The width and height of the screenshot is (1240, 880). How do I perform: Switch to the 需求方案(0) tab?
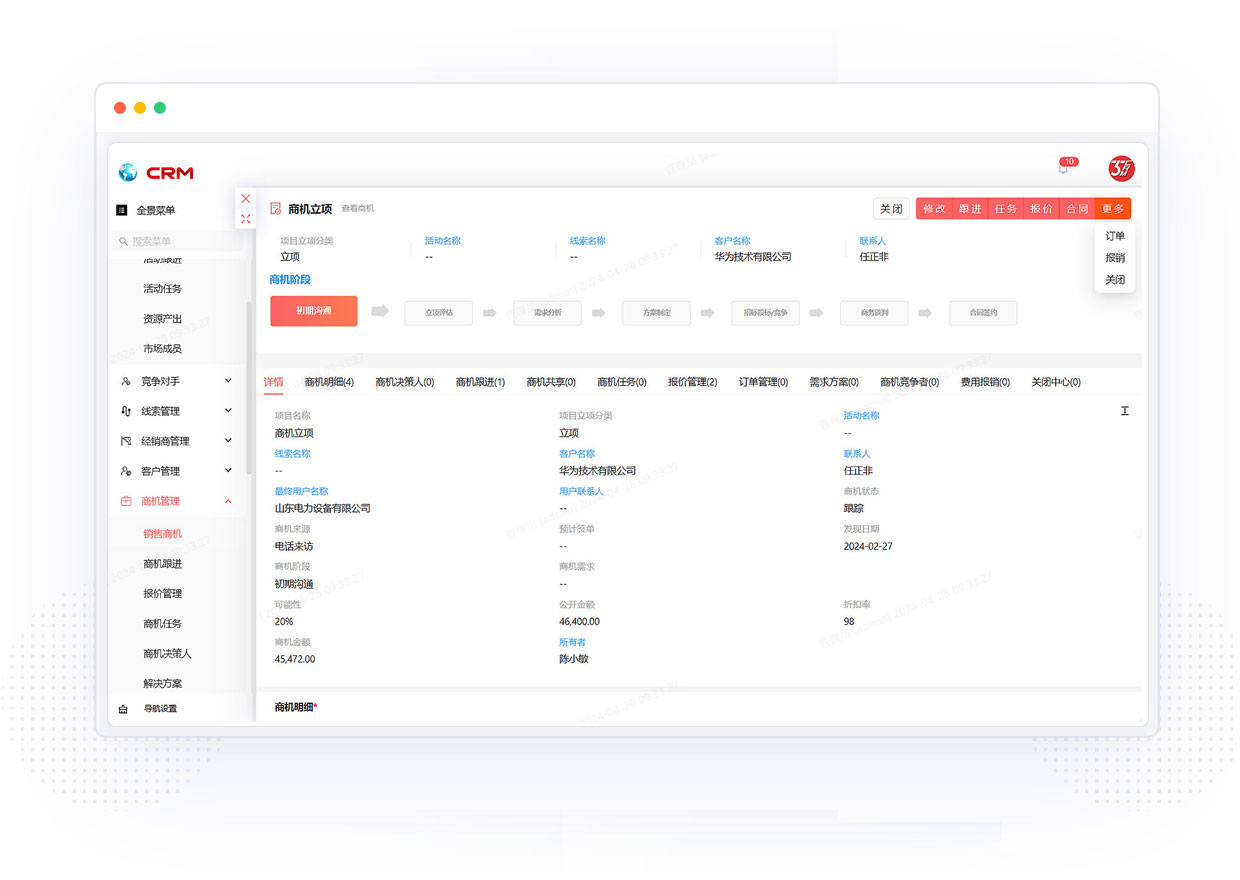pos(834,382)
